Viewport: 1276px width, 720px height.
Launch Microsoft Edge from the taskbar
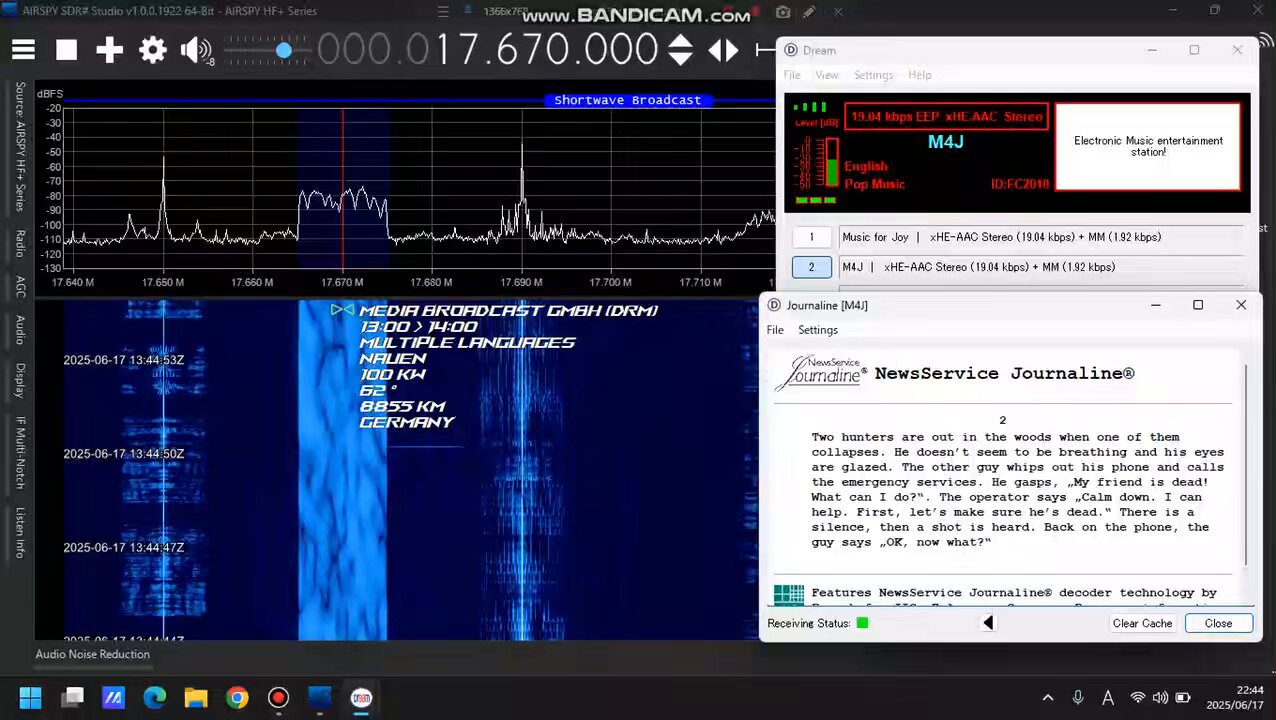coord(154,697)
